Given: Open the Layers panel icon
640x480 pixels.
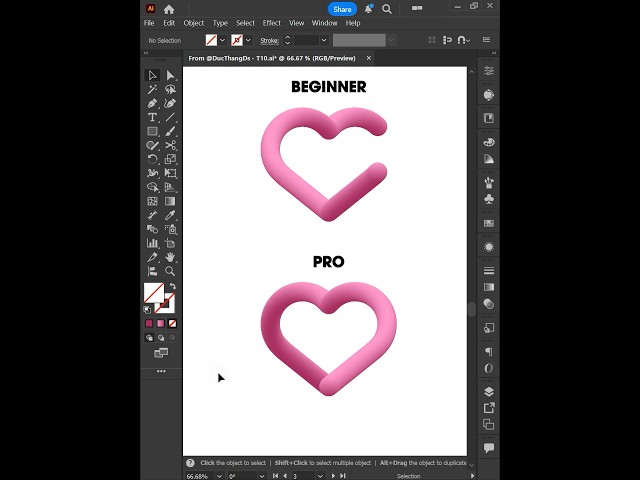Looking at the screenshot, I should pos(489,391).
